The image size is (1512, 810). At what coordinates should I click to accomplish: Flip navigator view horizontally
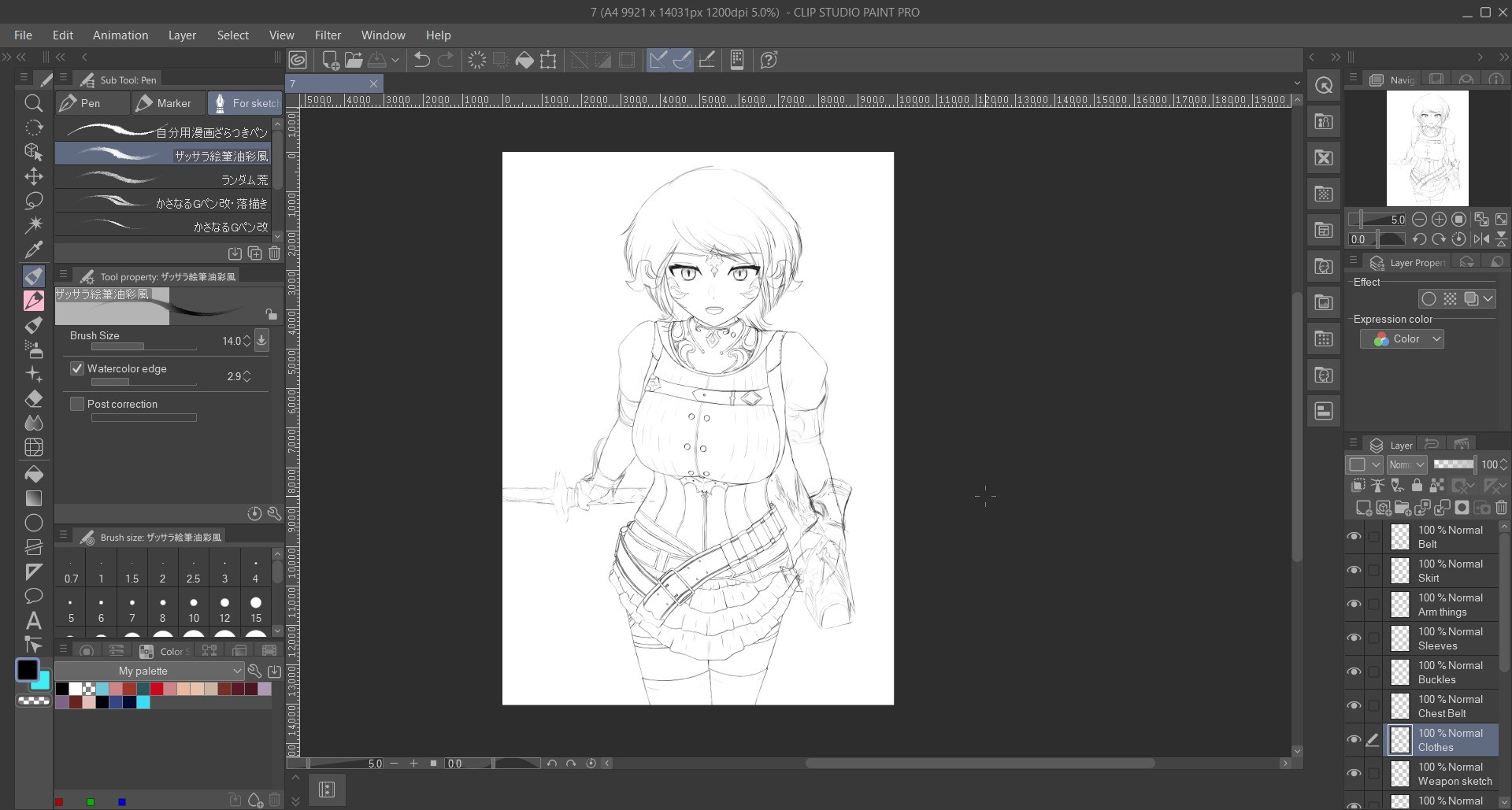click(1481, 239)
